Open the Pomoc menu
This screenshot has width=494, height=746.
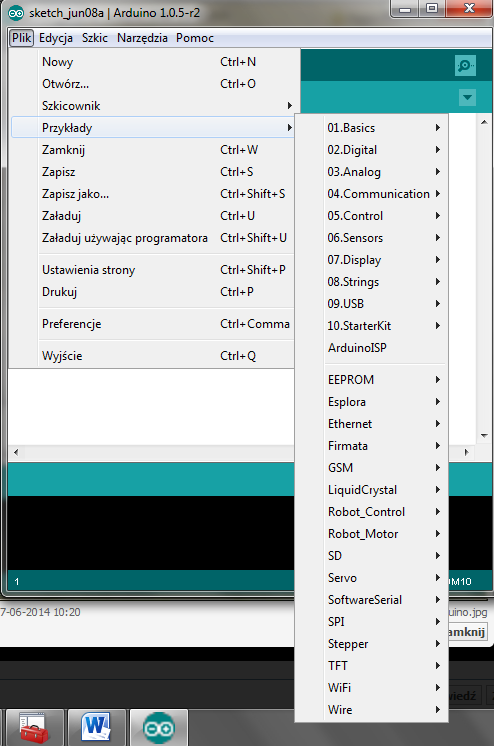[x=195, y=38]
